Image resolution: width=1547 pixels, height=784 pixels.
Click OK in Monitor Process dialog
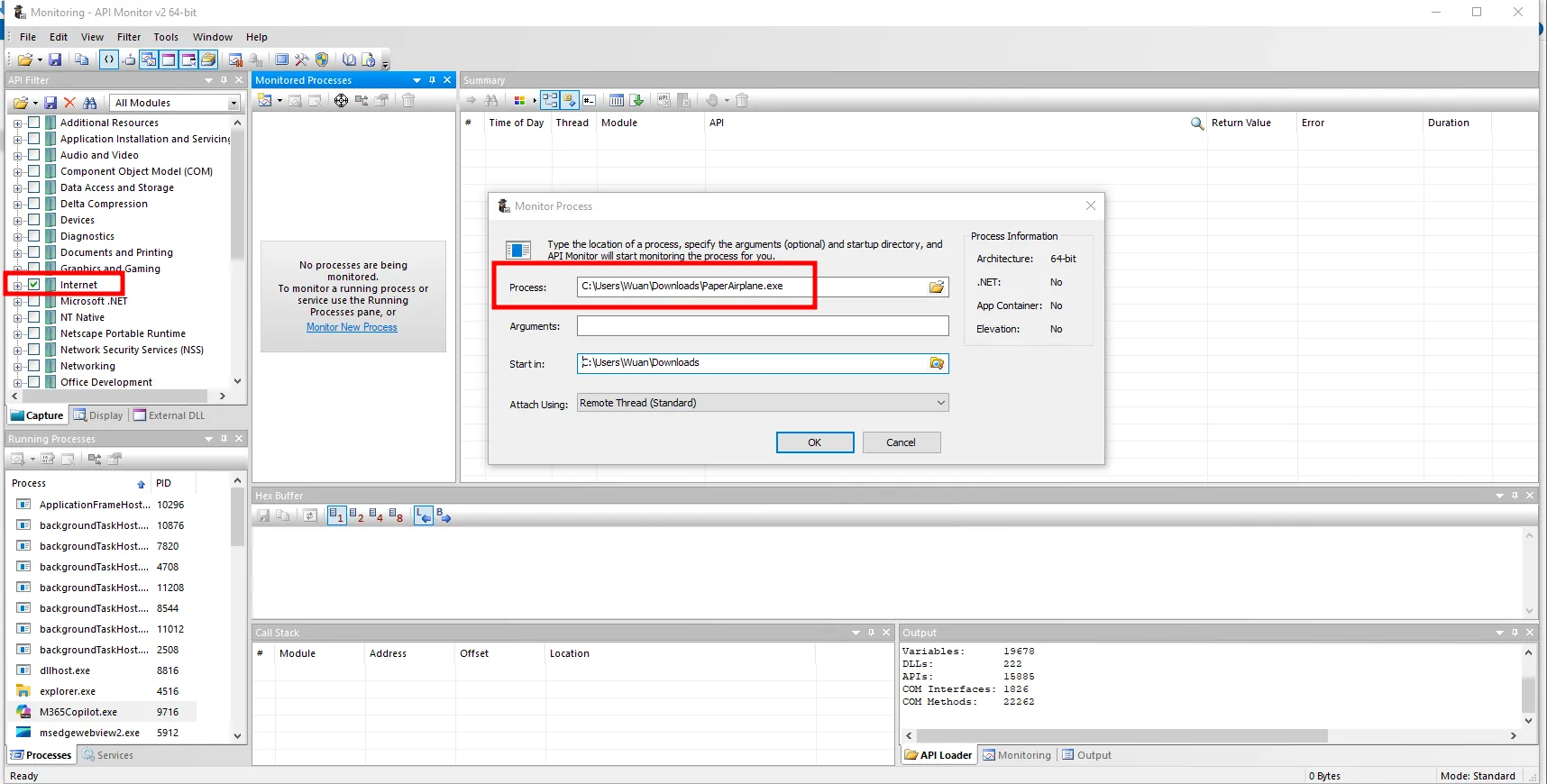tap(814, 442)
